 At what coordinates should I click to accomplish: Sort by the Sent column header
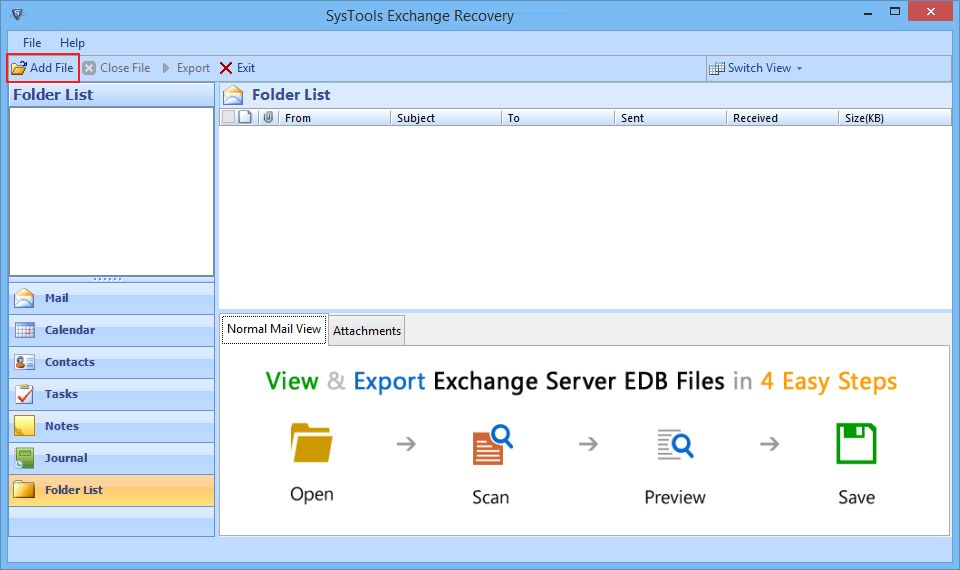[x=670, y=118]
